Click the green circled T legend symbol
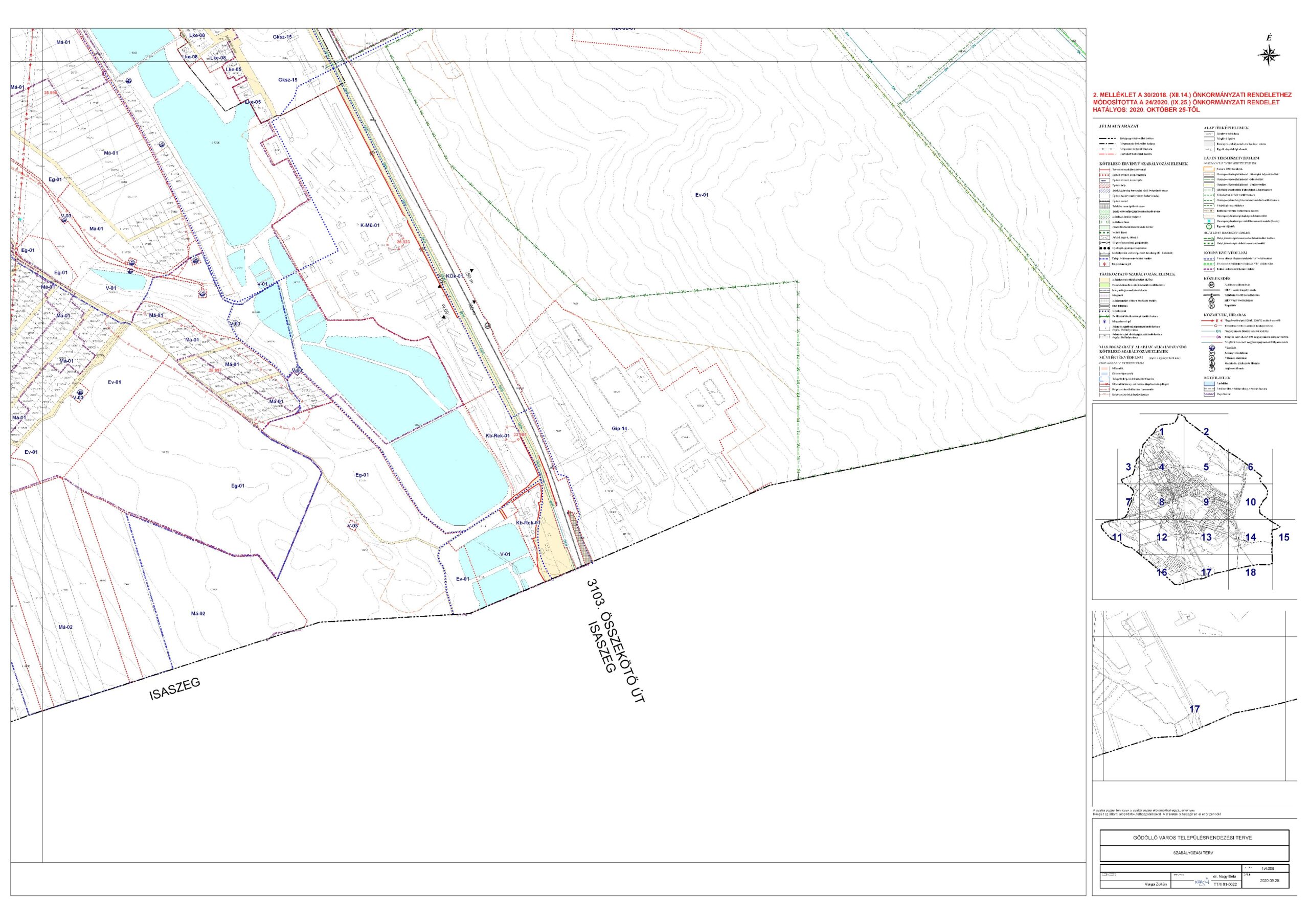 click(x=1209, y=226)
